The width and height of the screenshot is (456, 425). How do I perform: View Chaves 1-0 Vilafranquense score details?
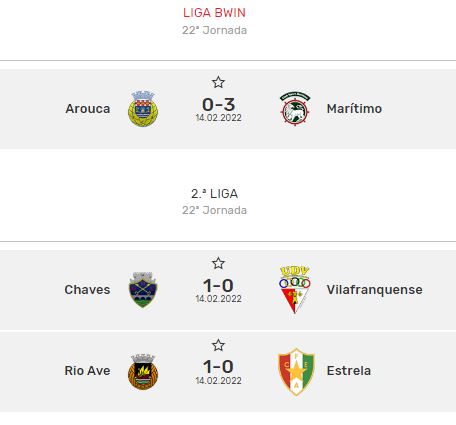219,286
